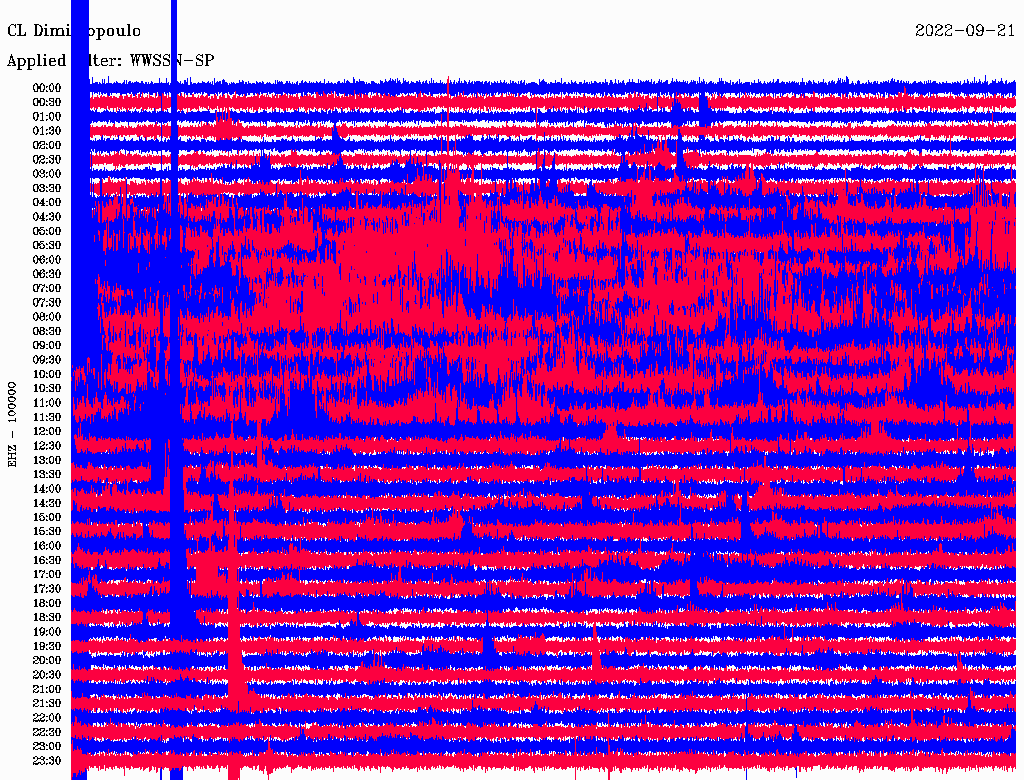Viewport: 1024px width, 780px height.
Task: Select the 23:30 time label
Action: [47, 760]
